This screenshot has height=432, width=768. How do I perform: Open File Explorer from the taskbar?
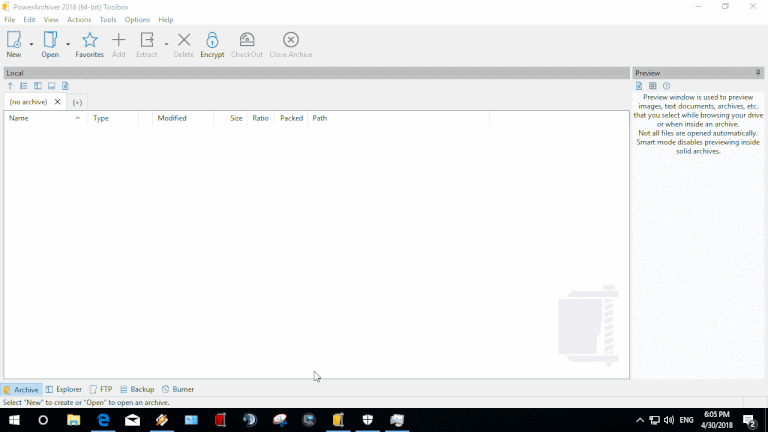pyautogui.click(x=73, y=420)
